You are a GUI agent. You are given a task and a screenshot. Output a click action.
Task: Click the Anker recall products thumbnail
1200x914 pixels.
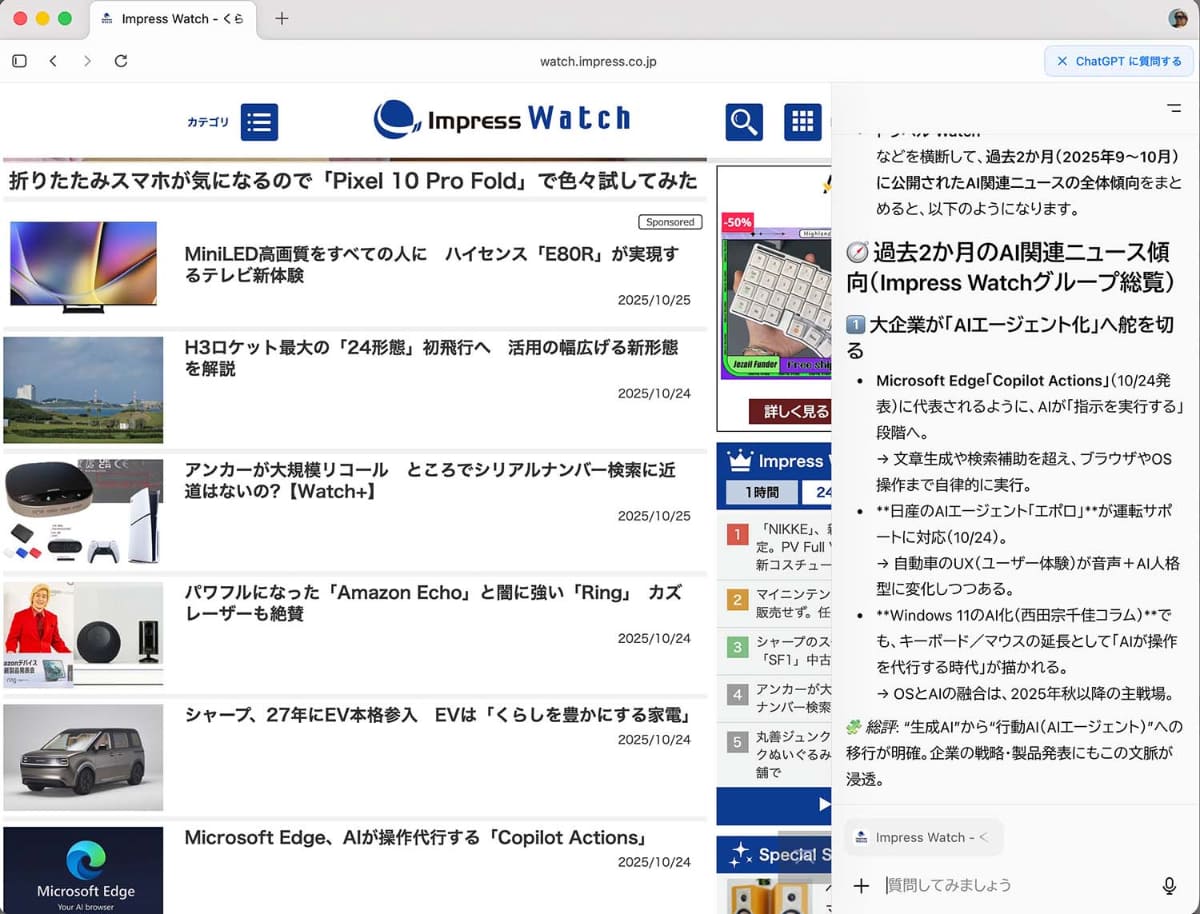[83, 512]
